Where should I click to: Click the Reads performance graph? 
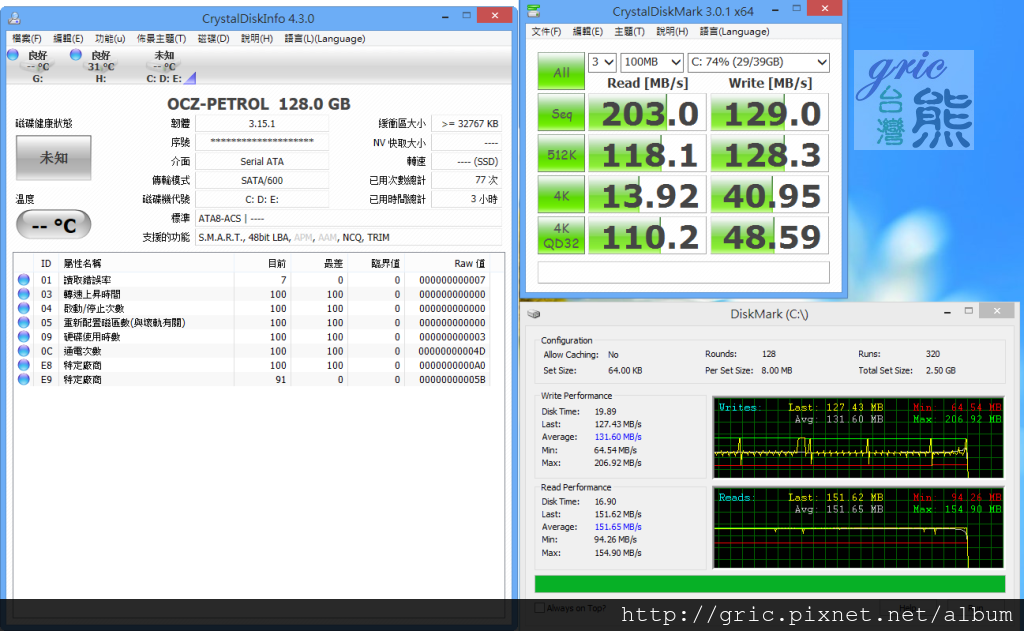[x=859, y=528]
